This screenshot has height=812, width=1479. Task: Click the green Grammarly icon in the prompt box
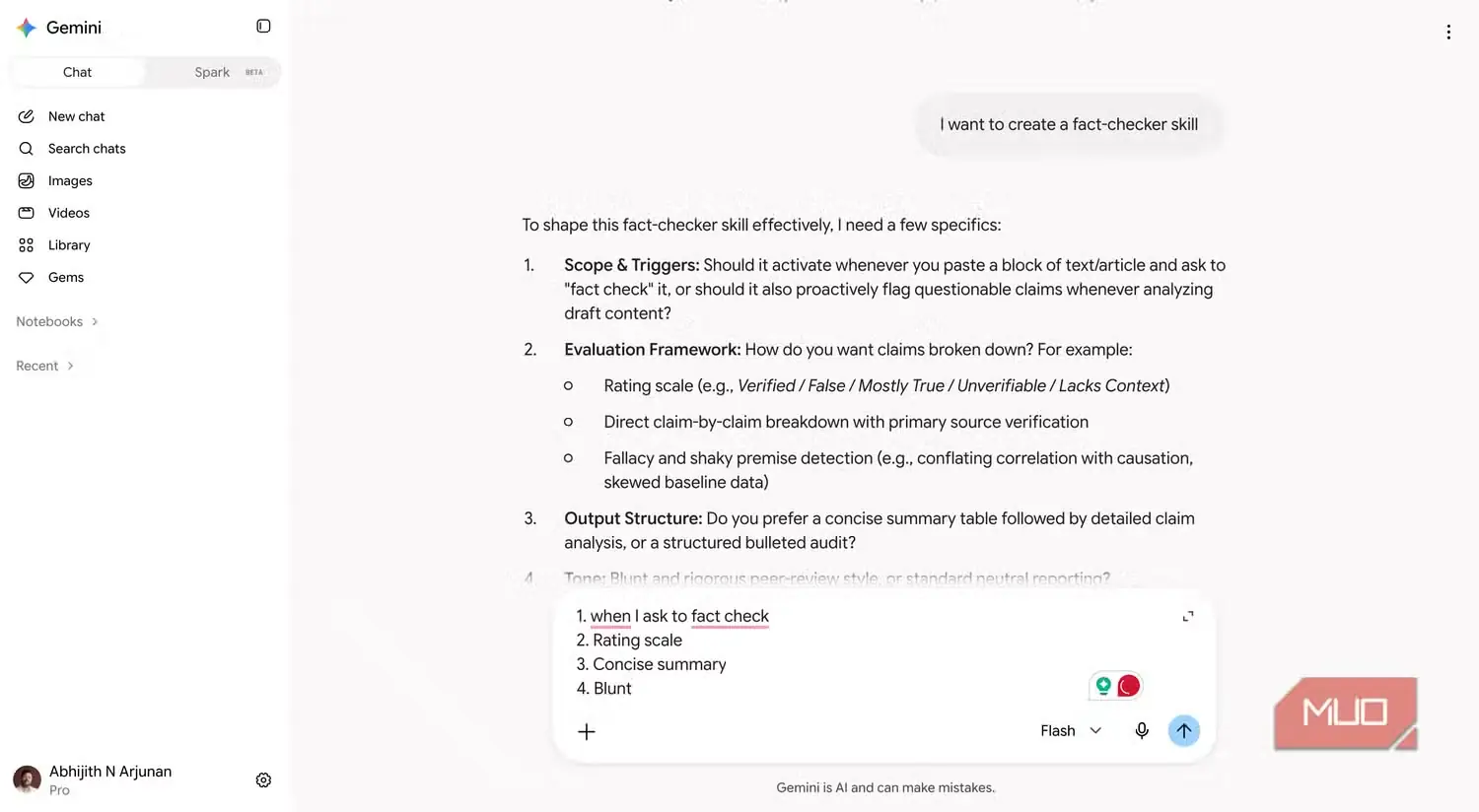pos(1103,686)
